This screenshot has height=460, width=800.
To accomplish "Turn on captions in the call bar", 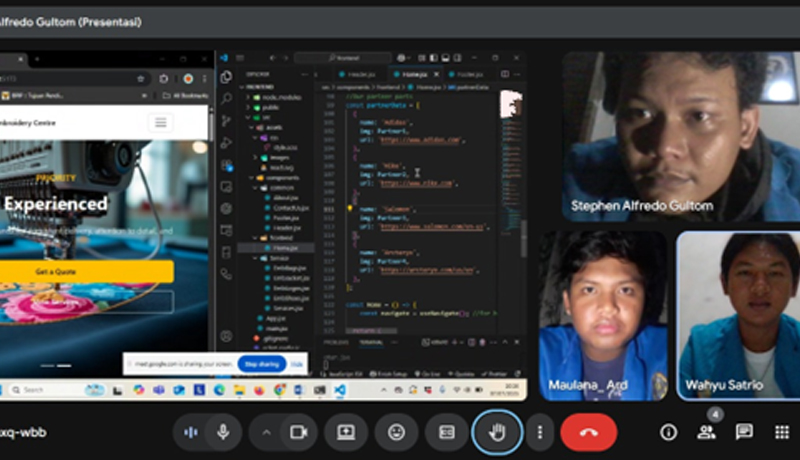I will pyautogui.click(x=446, y=432).
